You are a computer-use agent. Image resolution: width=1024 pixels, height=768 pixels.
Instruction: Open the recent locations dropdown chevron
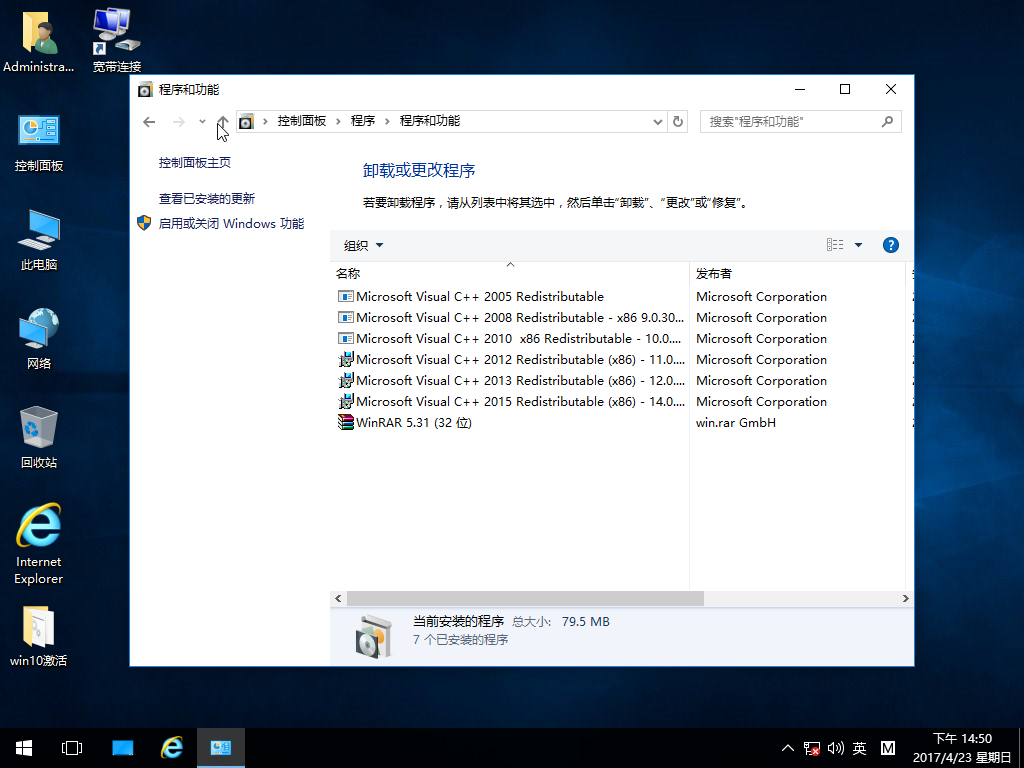point(202,121)
